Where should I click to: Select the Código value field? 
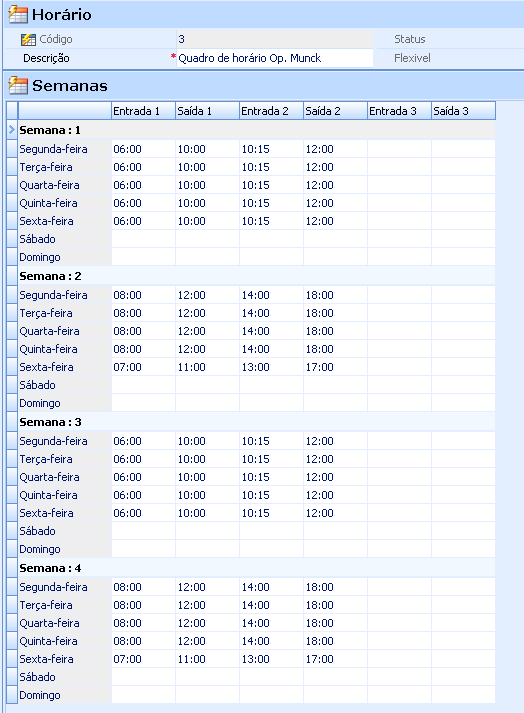pyautogui.click(x=275, y=39)
